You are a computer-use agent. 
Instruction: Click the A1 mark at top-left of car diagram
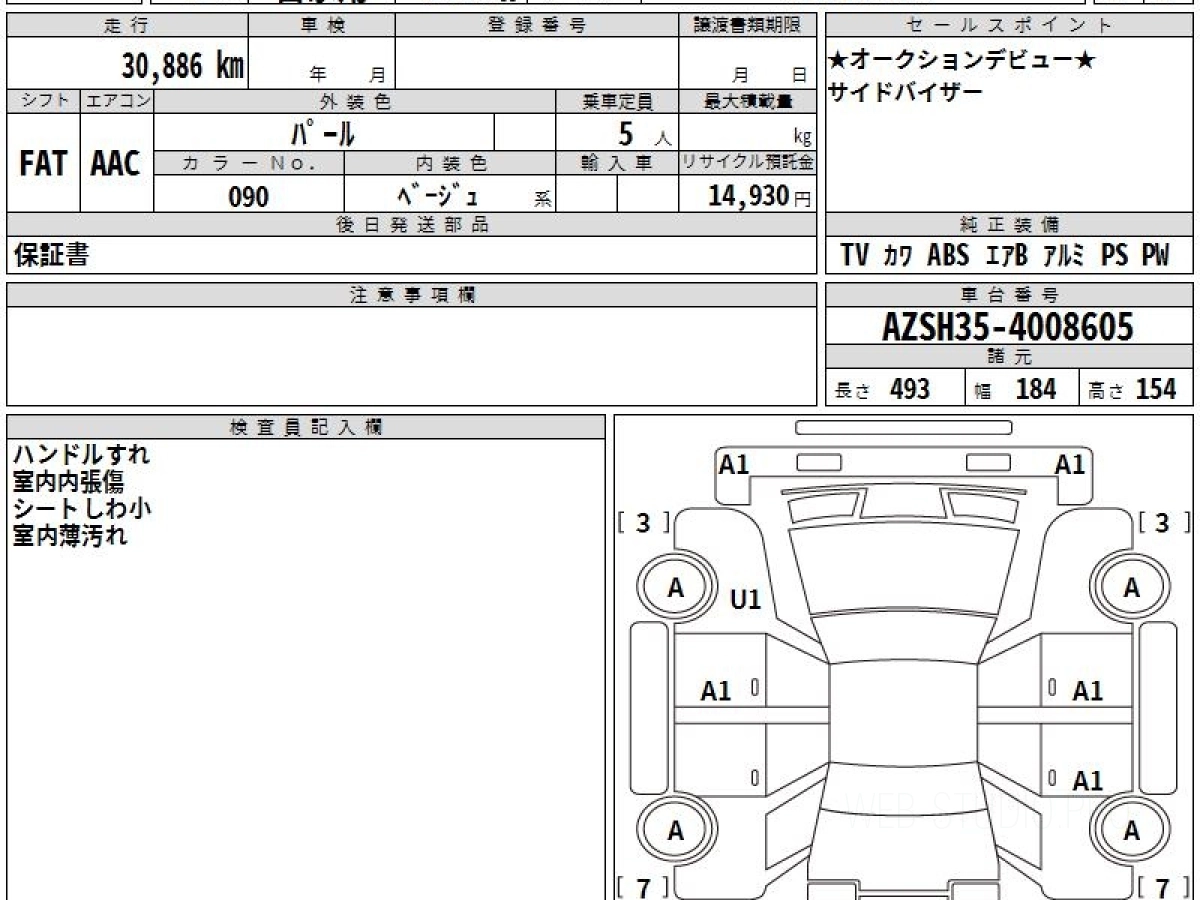734,464
